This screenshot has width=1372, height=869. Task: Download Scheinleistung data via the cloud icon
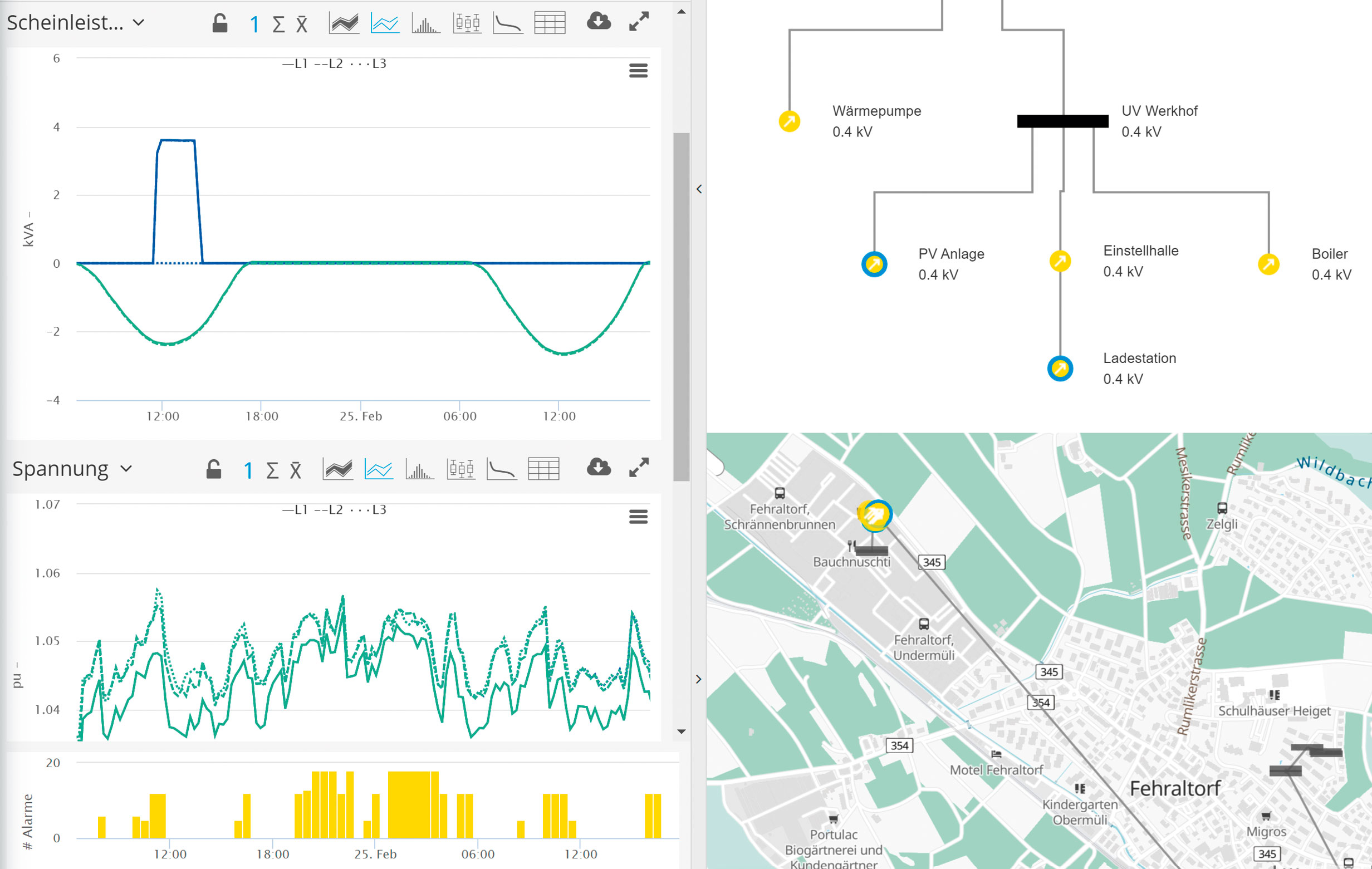pyautogui.click(x=598, y=22)
